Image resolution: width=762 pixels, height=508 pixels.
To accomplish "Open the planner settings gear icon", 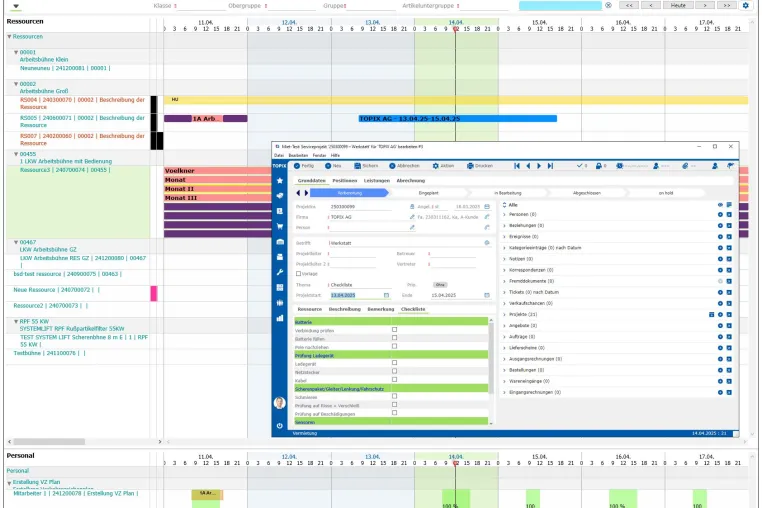I will pos(745,5).
